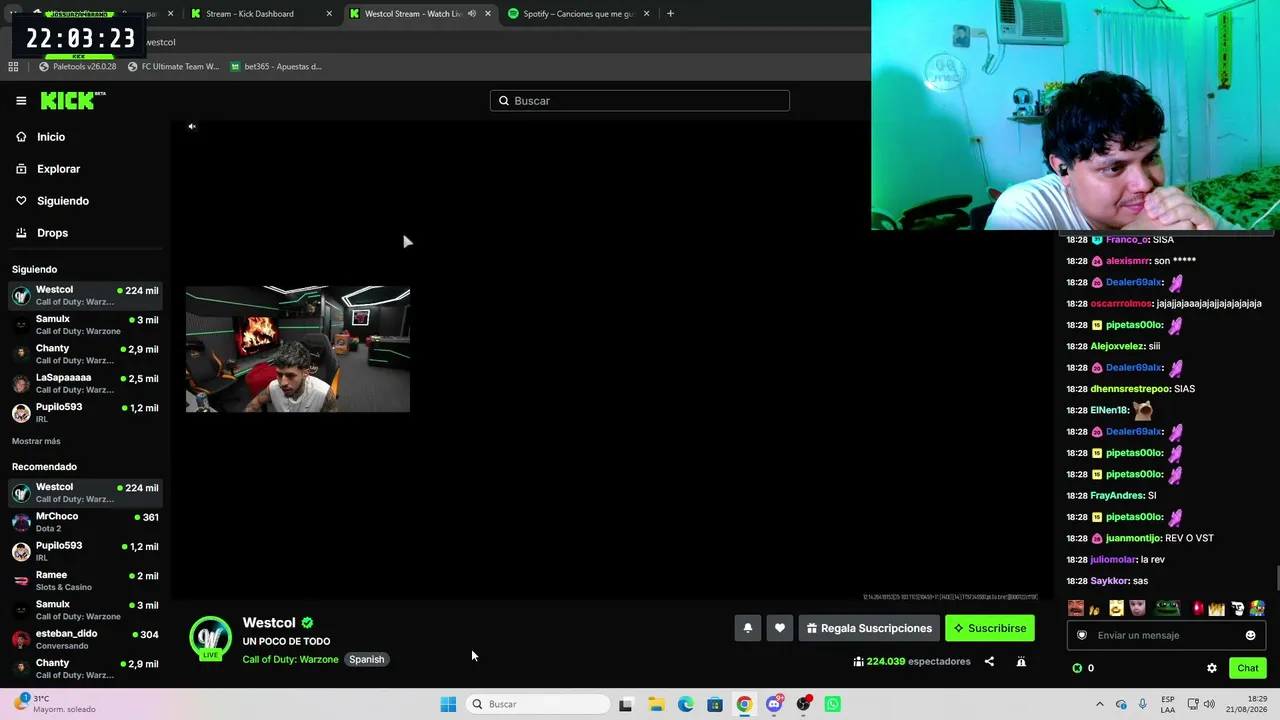The width and height of the screenshot is (1280, 720).
Task: Click the heart follow icon
Action: [x=780, y=628]
